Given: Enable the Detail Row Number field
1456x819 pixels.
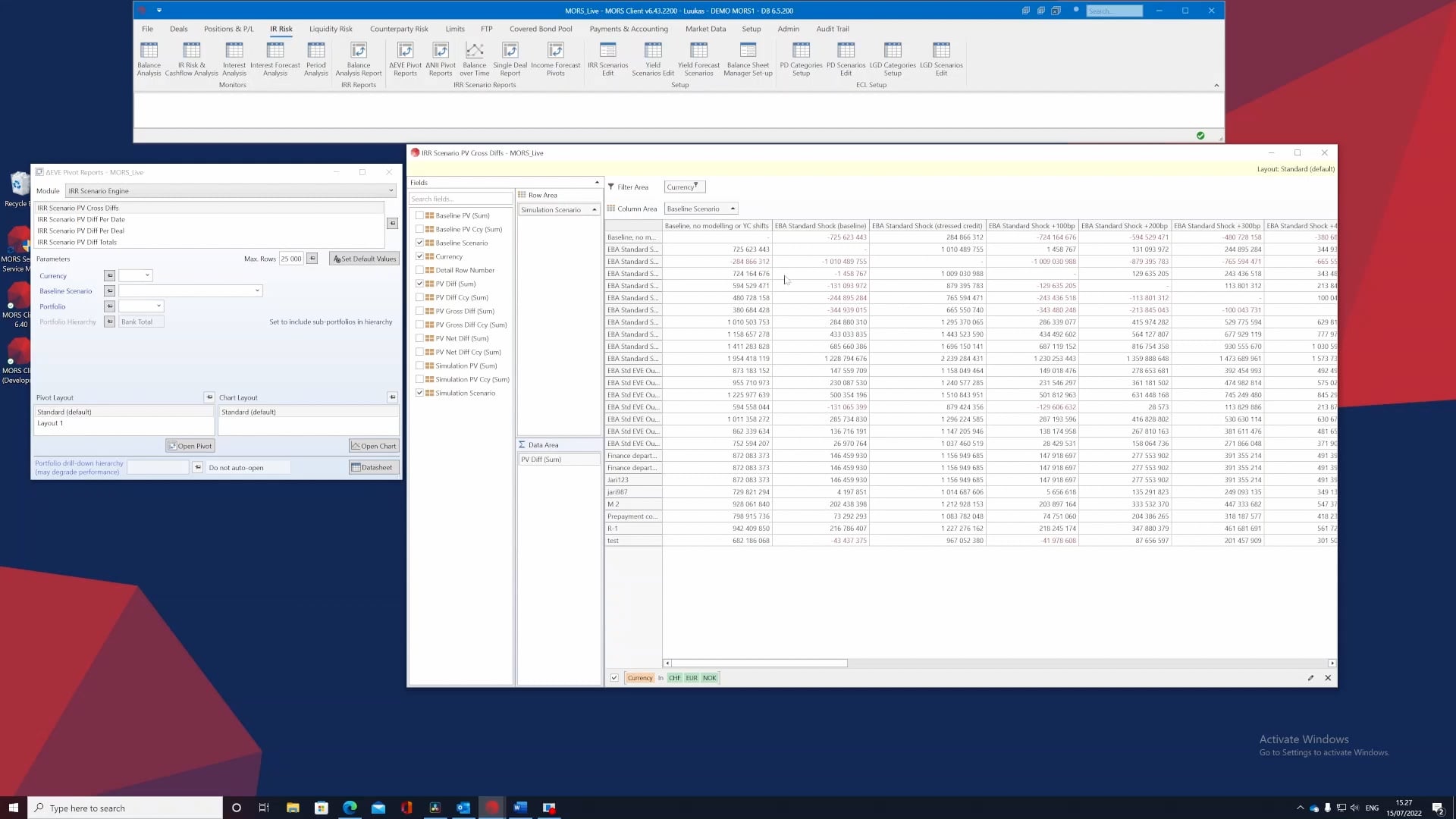Looking at the screenshot, I should coord(420,270).
